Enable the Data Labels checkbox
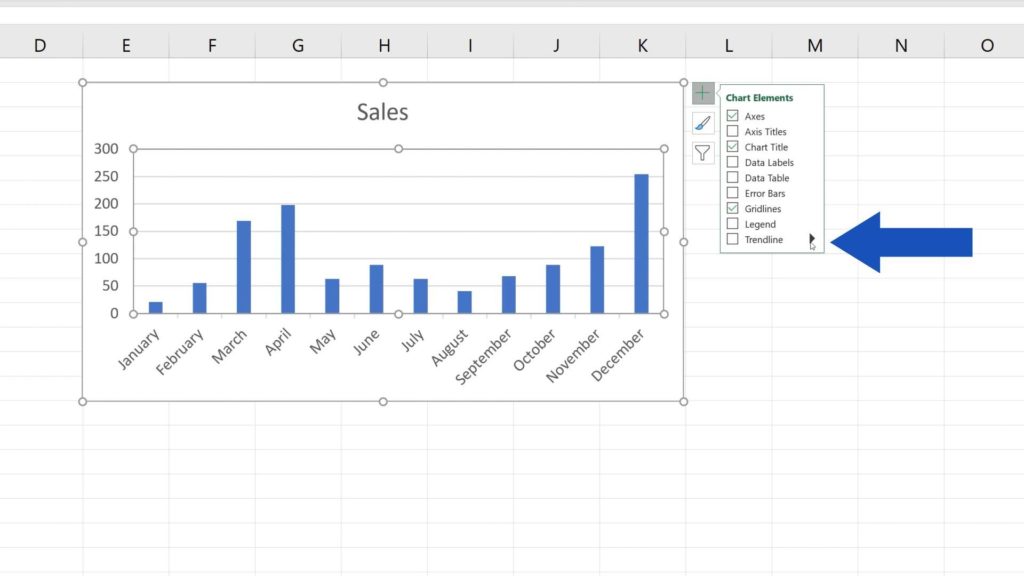This screenshot has width=1024, height=576. (732, 162)
